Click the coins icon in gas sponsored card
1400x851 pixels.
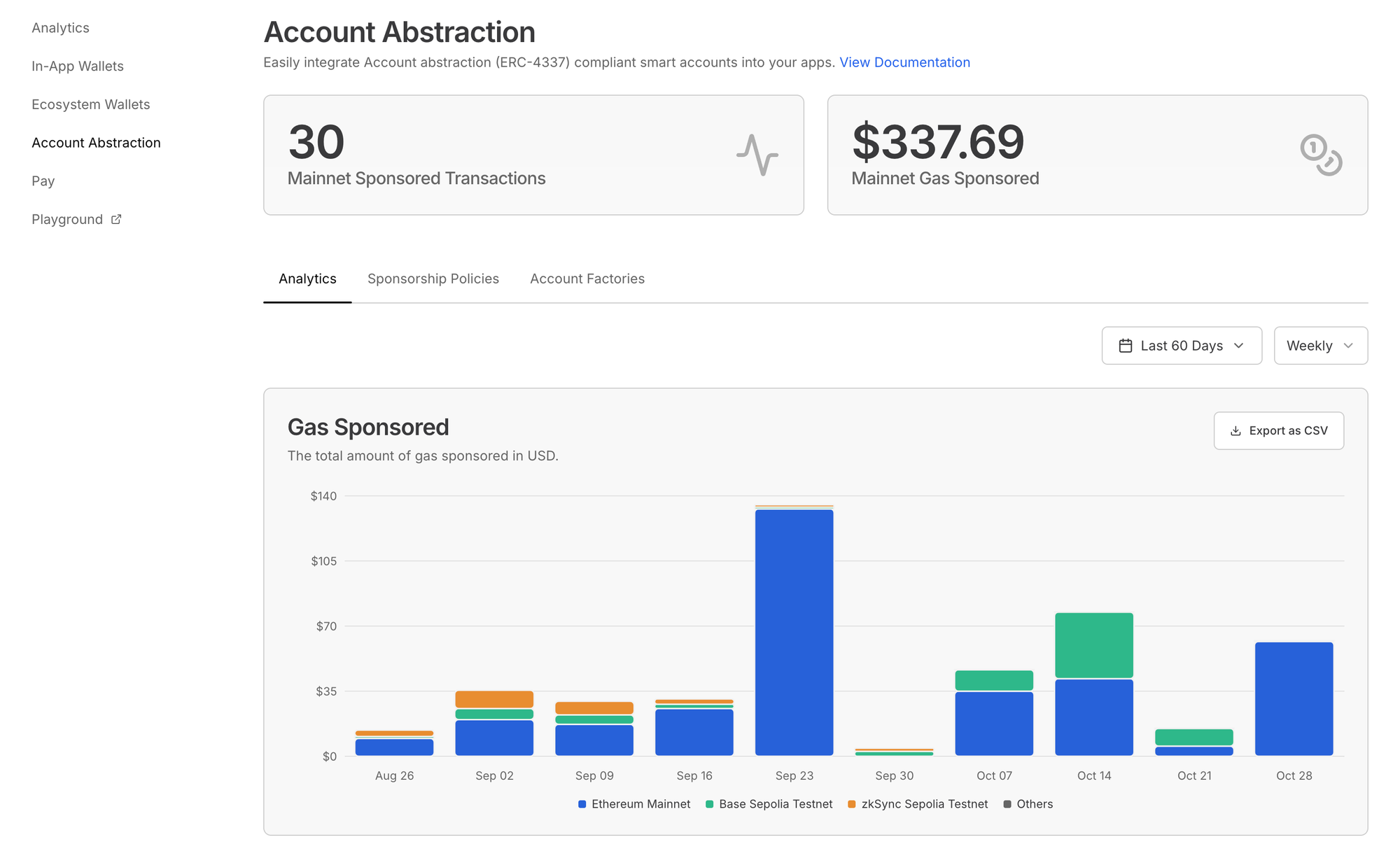pyautogui.click(x=1320, y=155)
